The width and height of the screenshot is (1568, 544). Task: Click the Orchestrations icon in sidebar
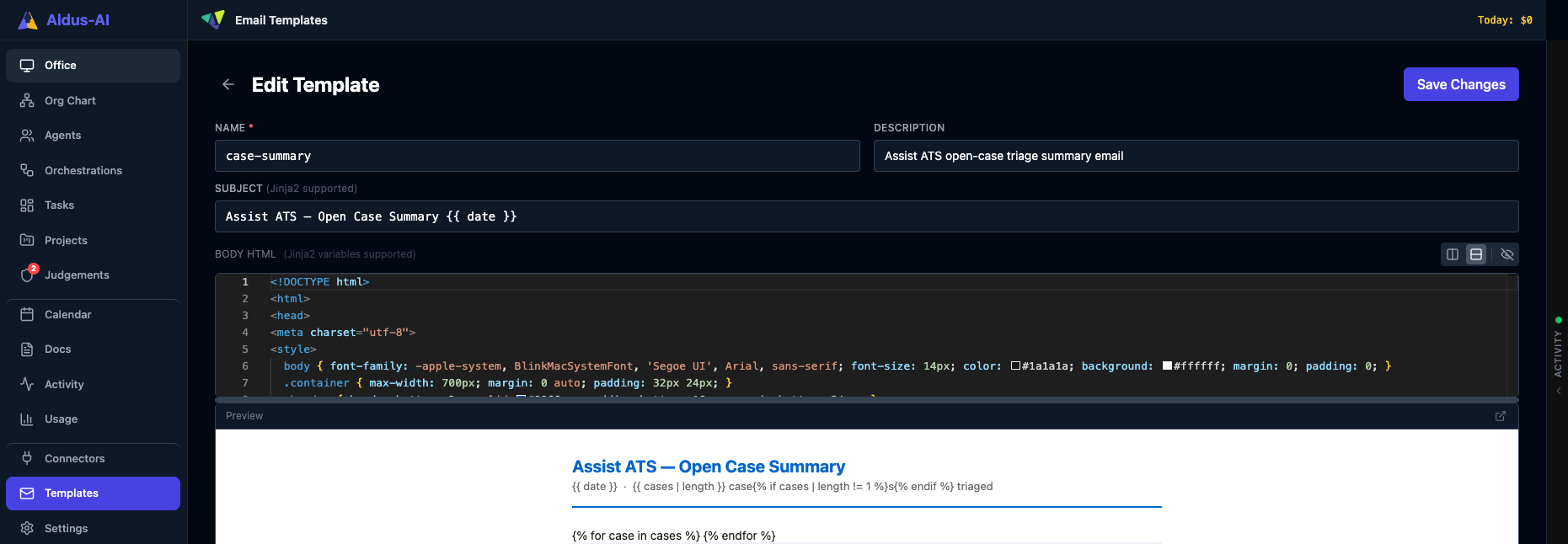tap(27, 170)
